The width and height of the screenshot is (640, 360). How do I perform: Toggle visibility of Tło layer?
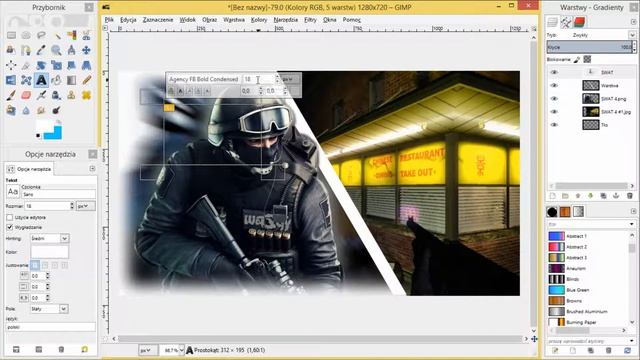(x=554, y=124)
